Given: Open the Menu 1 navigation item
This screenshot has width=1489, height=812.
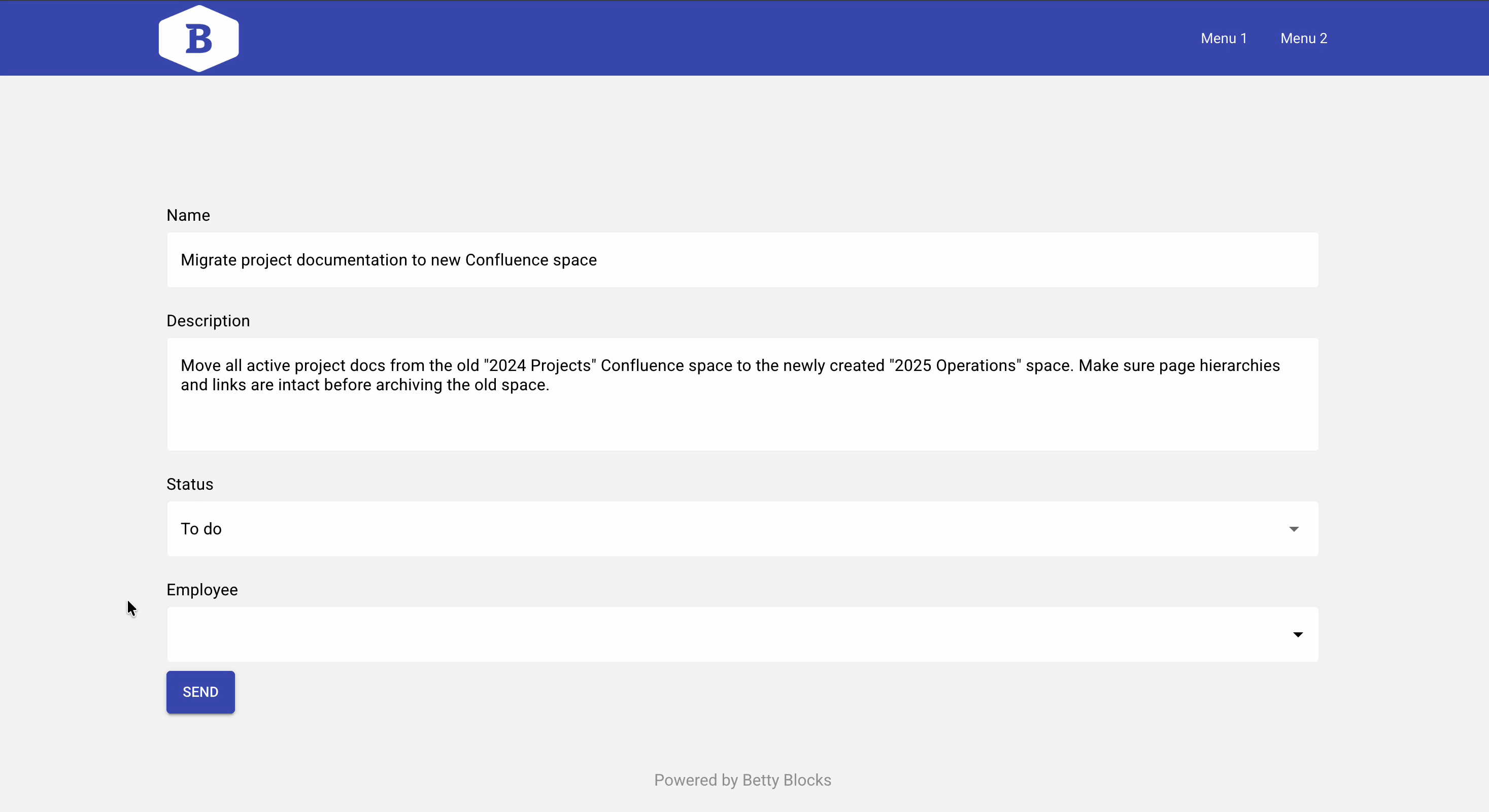Looking at the screenshot, I should pyautogui.click(x=1223, y=38).
